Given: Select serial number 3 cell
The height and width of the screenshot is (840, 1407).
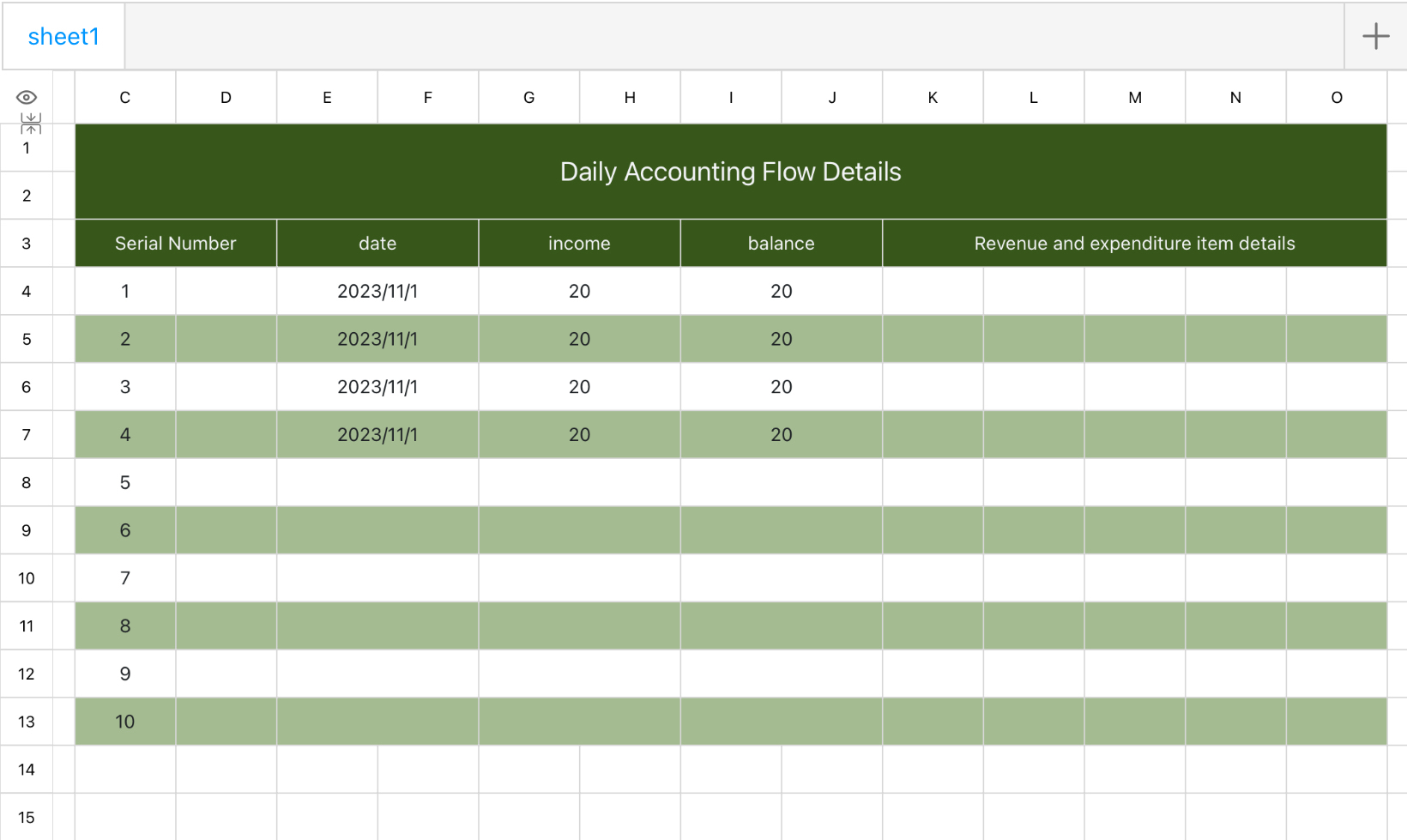Looking at the screenshot, I should [x=125, y=387].
